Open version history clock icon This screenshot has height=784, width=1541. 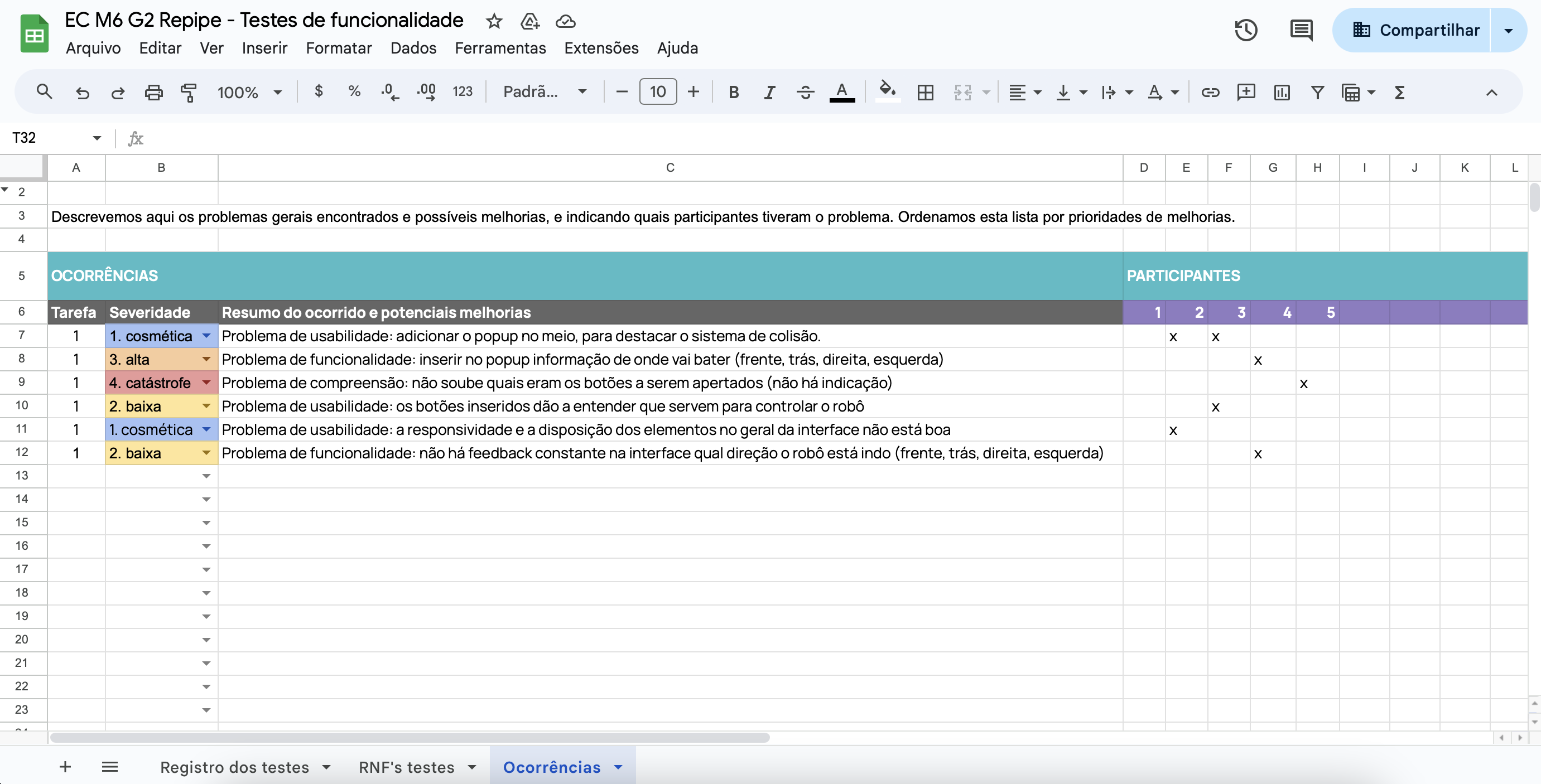coord(1246,30)
